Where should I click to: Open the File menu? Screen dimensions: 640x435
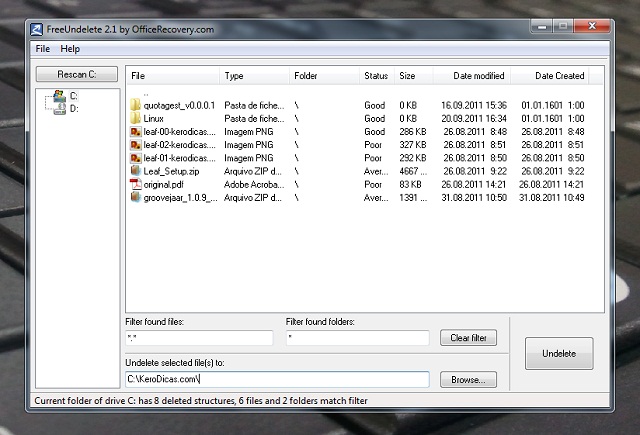pos(43,49)
